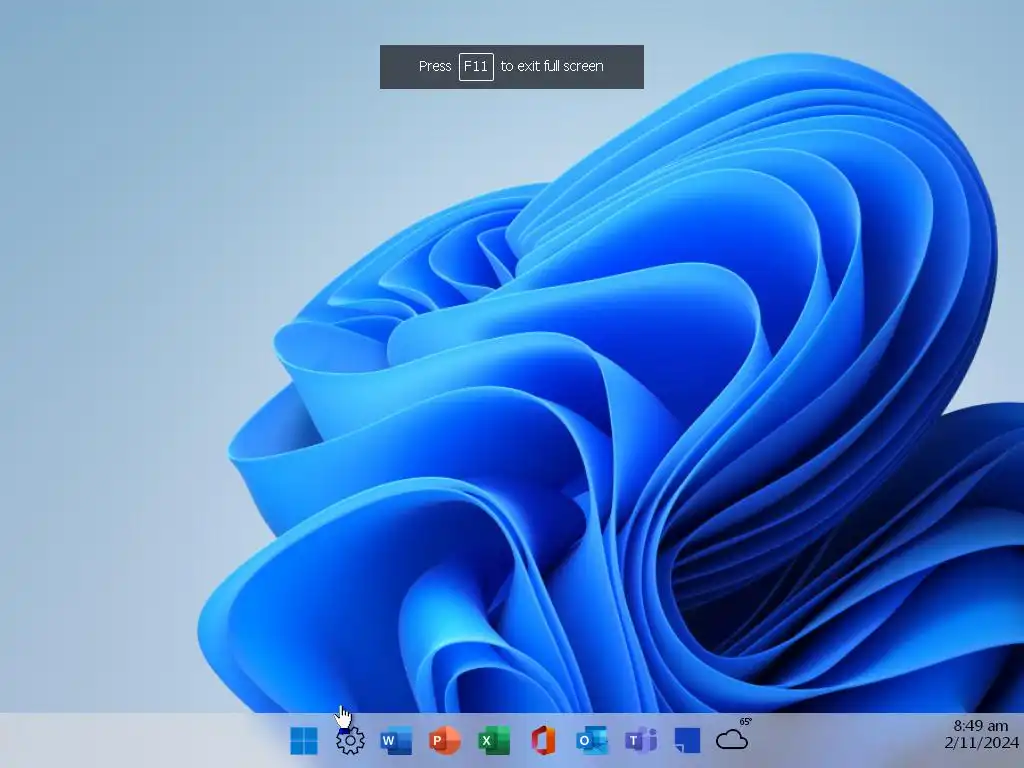
Task: Open the Microsoft Office app icon
Action: pyautogui.click(x=543, y=741)
